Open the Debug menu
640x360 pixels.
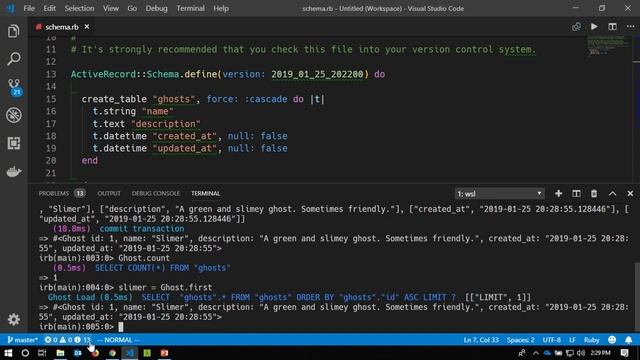tap(156, 8)
